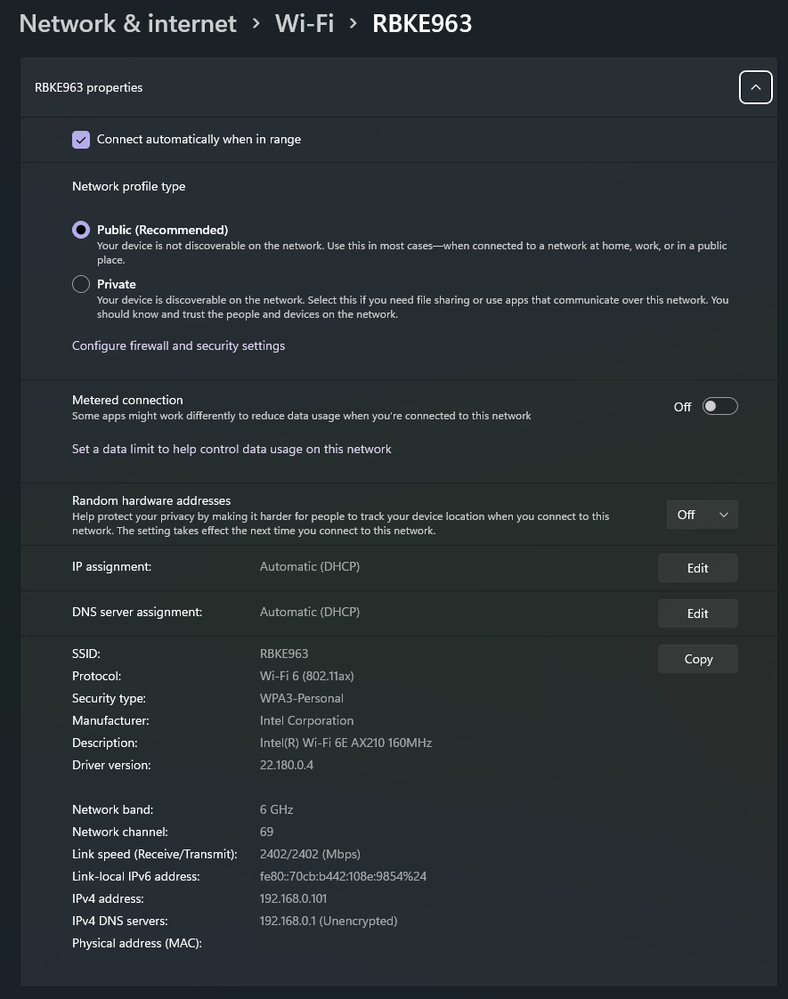
Task: Edit the IP assignment setting
Action: click(697, 568)
